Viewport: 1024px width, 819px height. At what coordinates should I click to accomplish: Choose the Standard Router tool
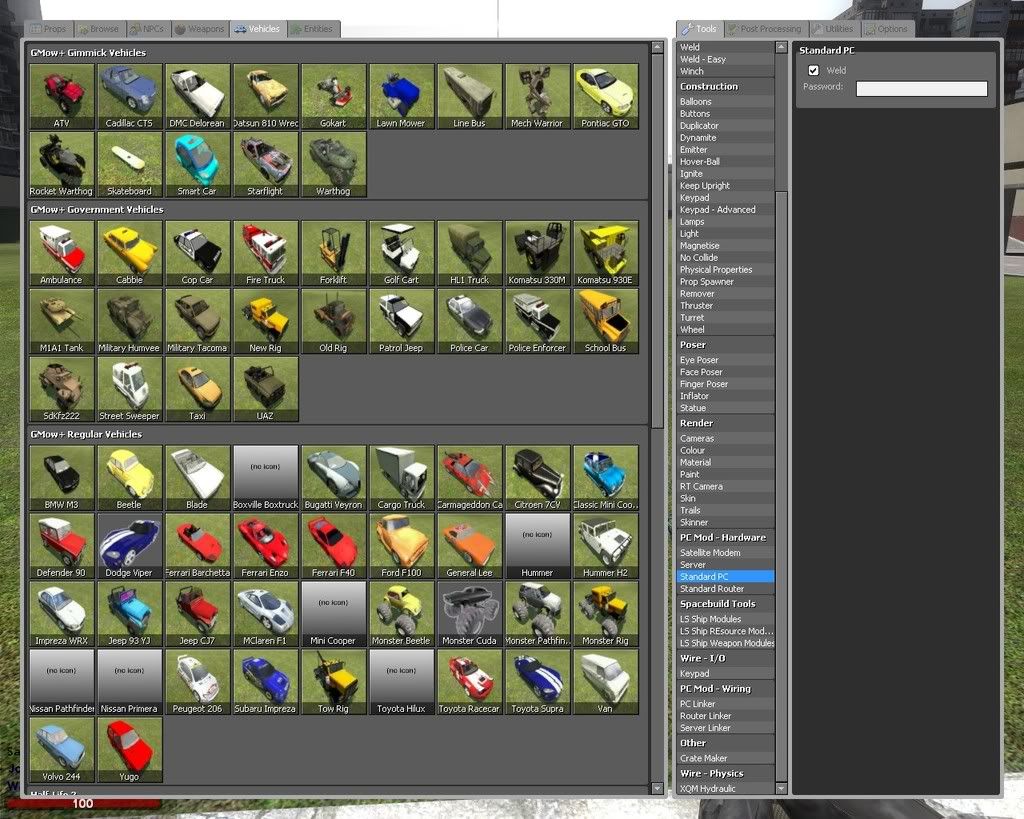pos(712,589)
